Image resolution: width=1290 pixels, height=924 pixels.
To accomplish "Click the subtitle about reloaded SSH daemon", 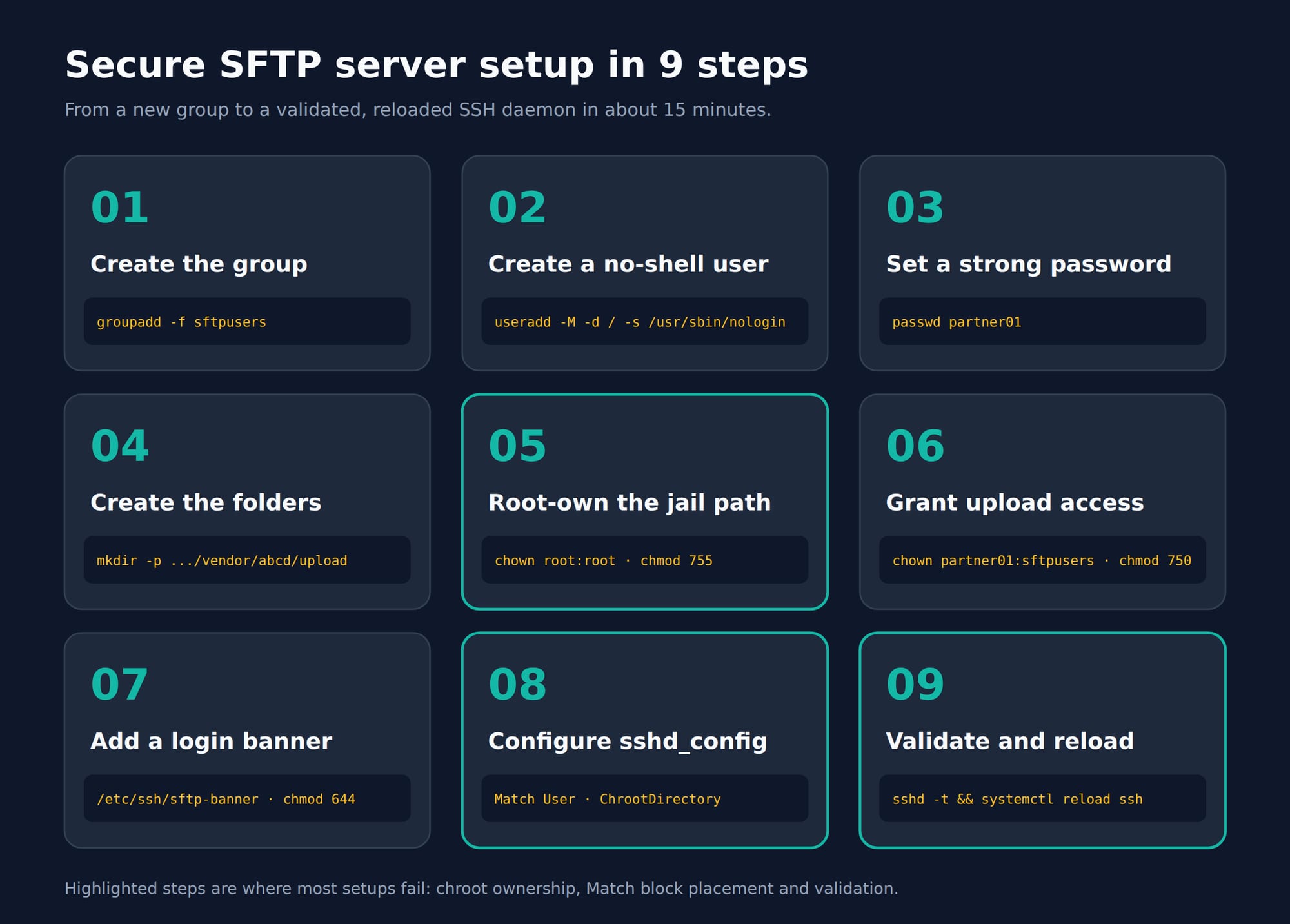I will click(418, 110).
